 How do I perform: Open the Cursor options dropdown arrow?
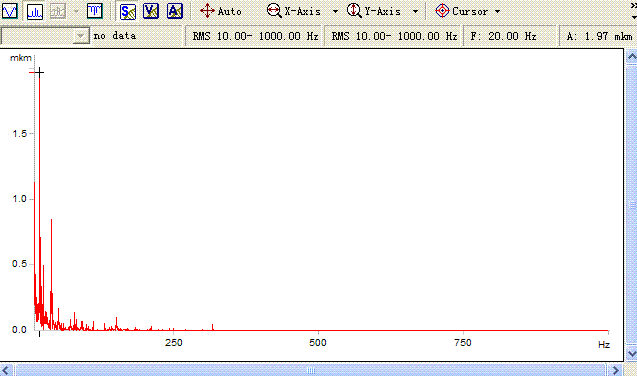(x=497, y=12)
